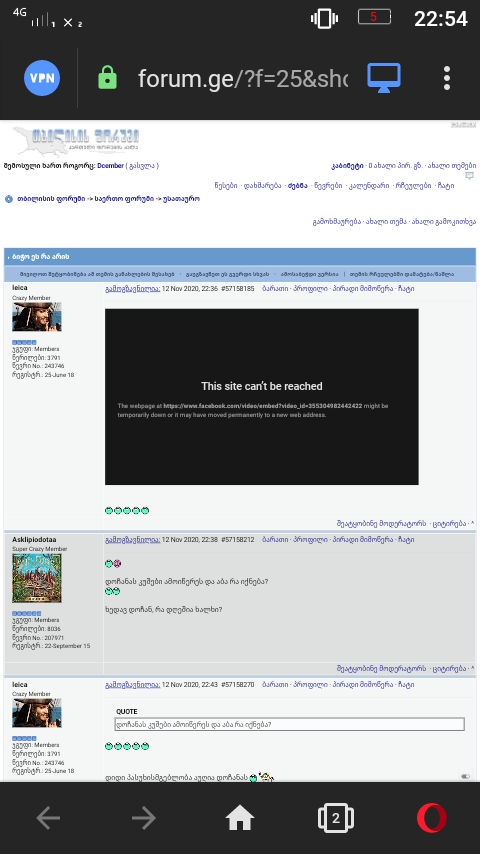This screenshot has width=480, height=854.
Task: Click შეატყობინე მოდერატორს under the 22:38 post
Action: tap(381, 668)
